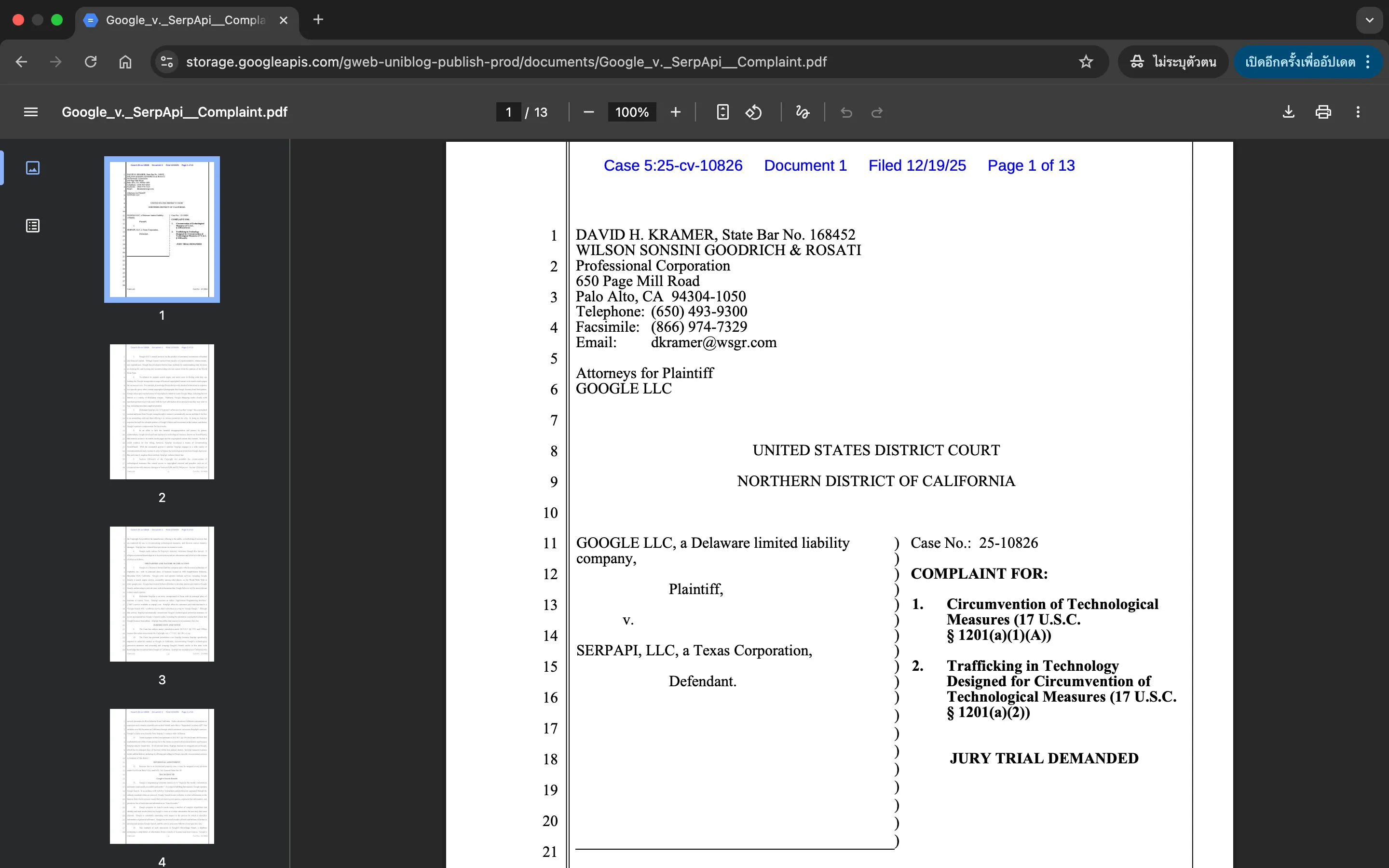Select the Draw annotation tool
Image resolution: width=1389 pixels, height=868 pixels.
pyautogui.click(x=803, y=112)
